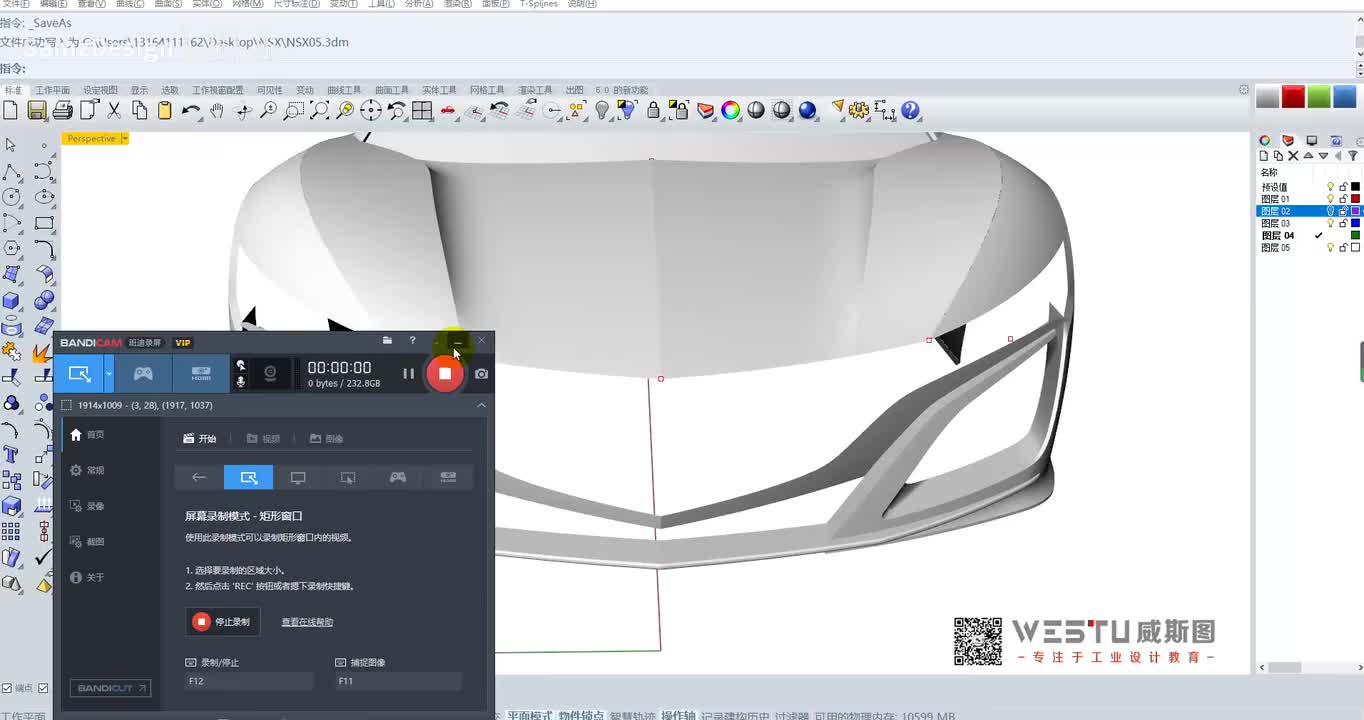1364x720 pixels.
Task: Click the BANDICUT button
Action: (110, 688)
